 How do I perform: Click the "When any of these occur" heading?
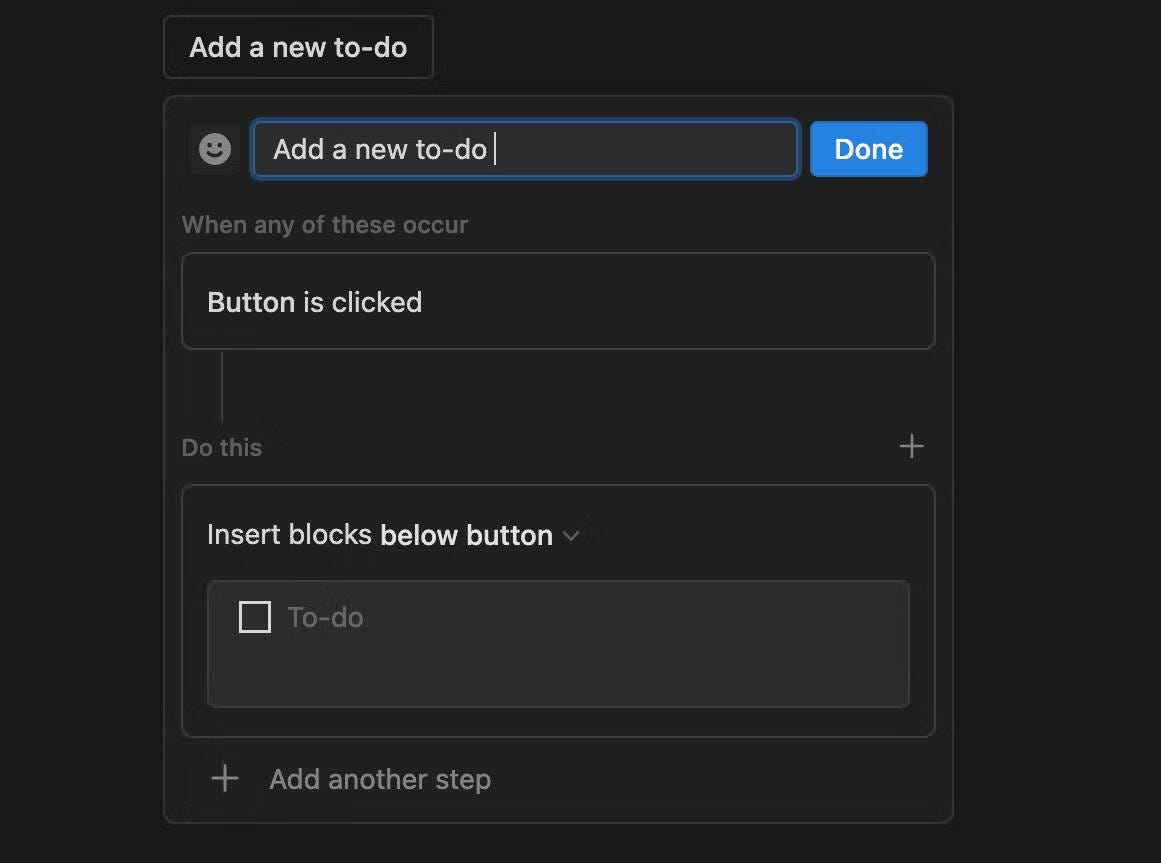[325, 224]
